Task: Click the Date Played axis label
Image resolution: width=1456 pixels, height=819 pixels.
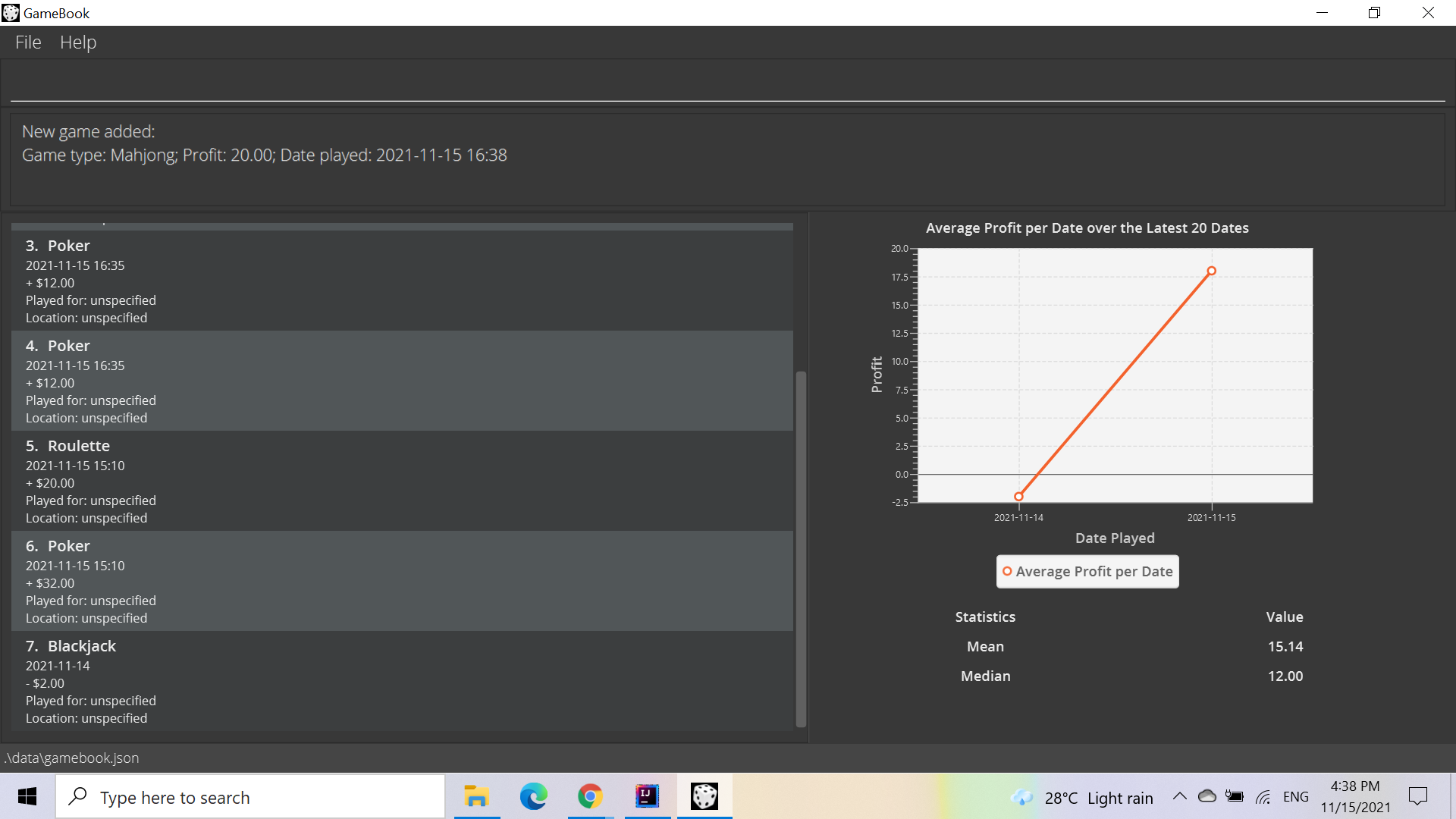Action: (x=1115, y=538)
